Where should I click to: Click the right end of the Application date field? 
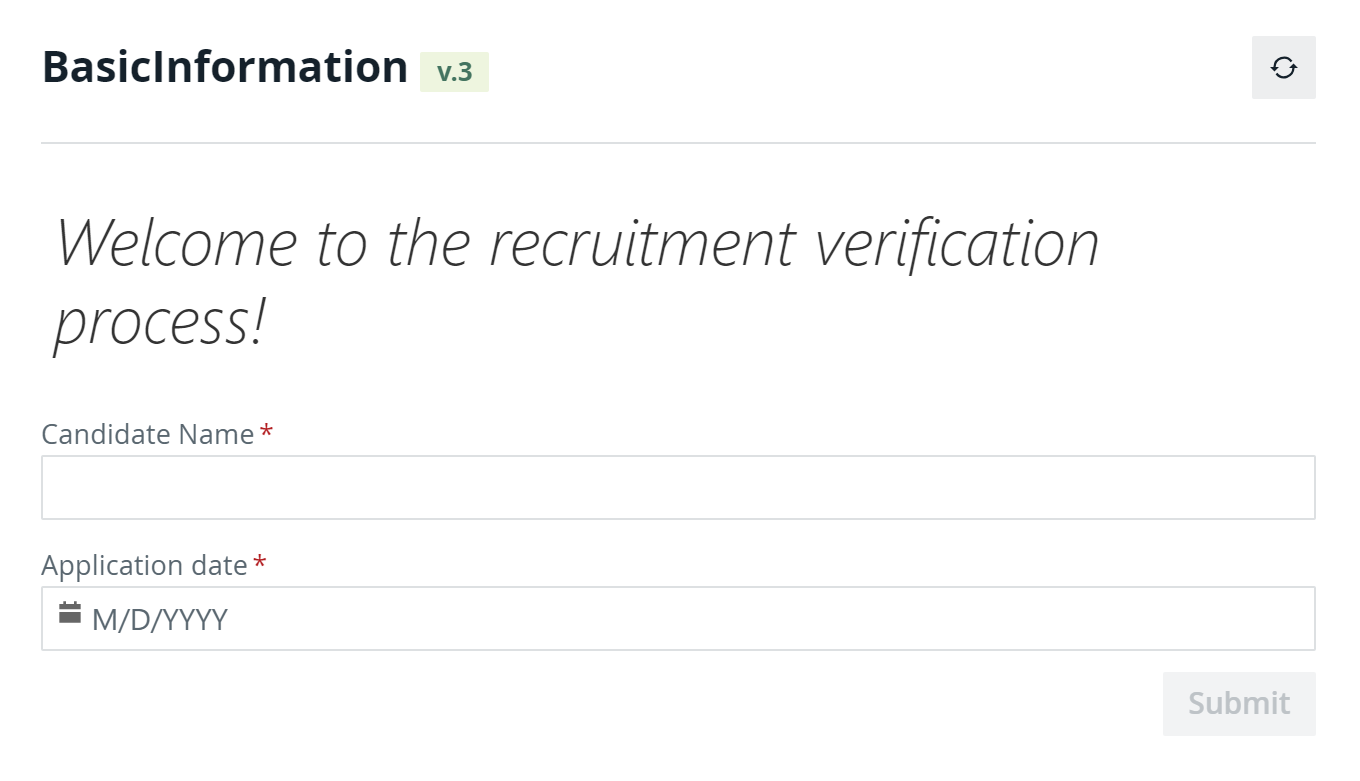coord(1290,619)
